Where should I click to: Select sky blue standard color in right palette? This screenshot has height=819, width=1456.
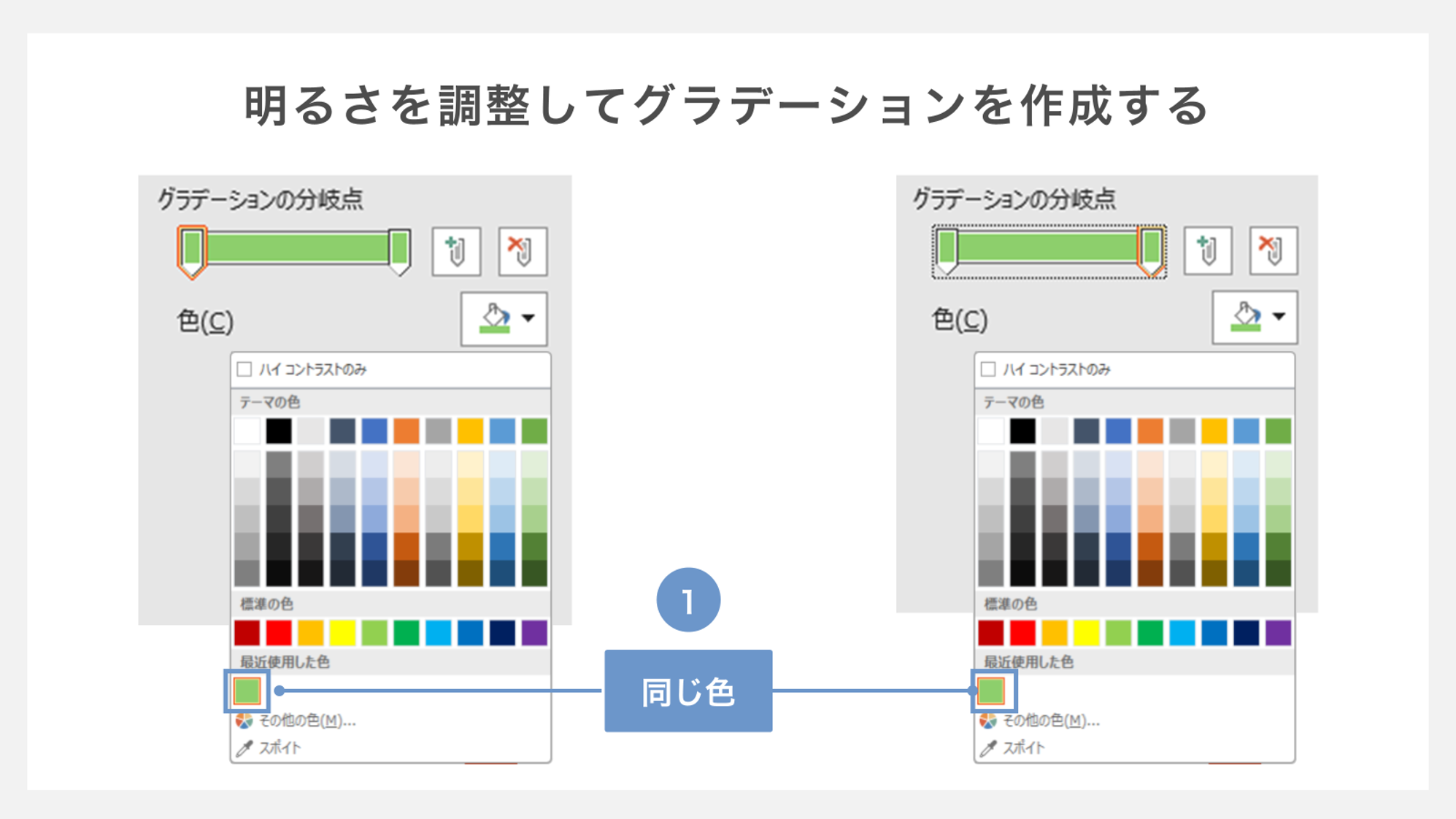point(1182,633)
